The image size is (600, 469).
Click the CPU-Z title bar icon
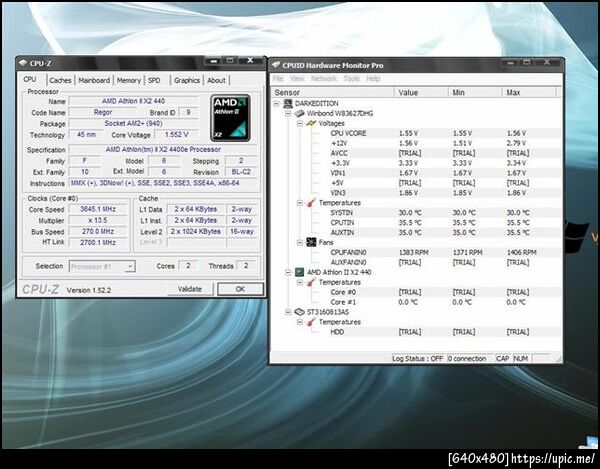pyautogui.click(x=23, y=63)
